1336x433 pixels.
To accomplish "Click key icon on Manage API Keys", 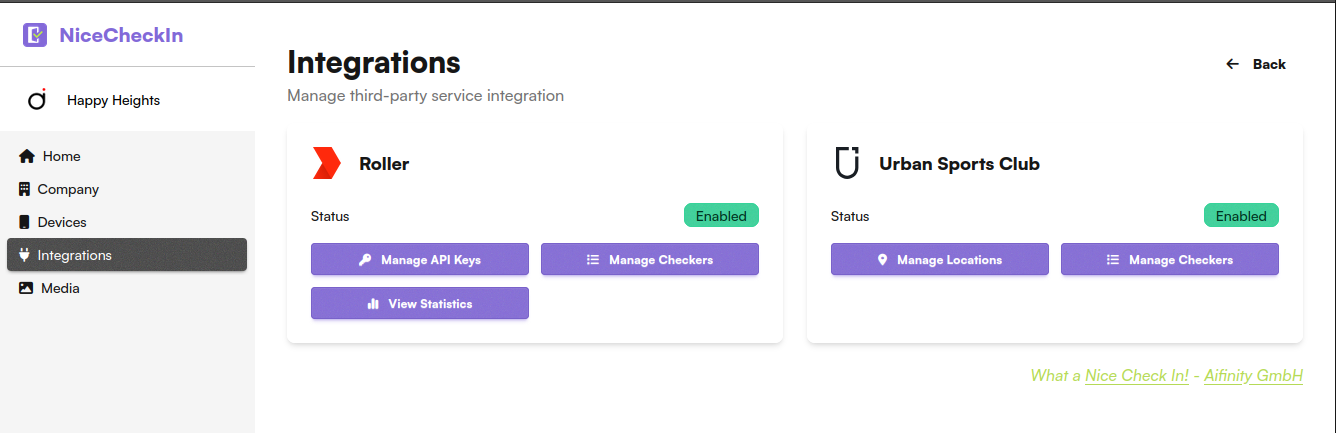I will pos(365,260).
